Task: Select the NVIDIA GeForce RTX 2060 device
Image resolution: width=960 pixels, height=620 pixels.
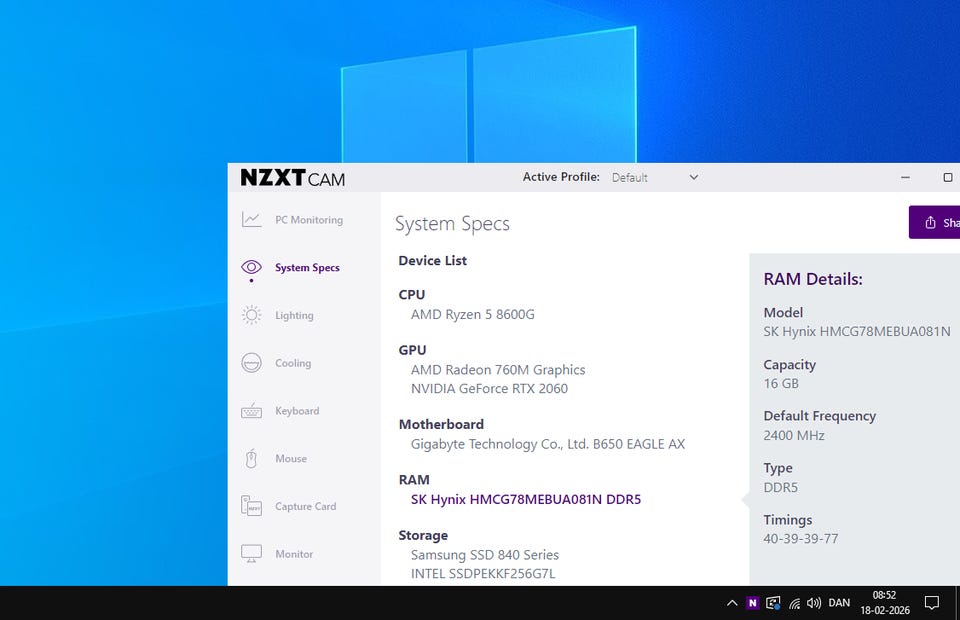Action: click(489, 388)
